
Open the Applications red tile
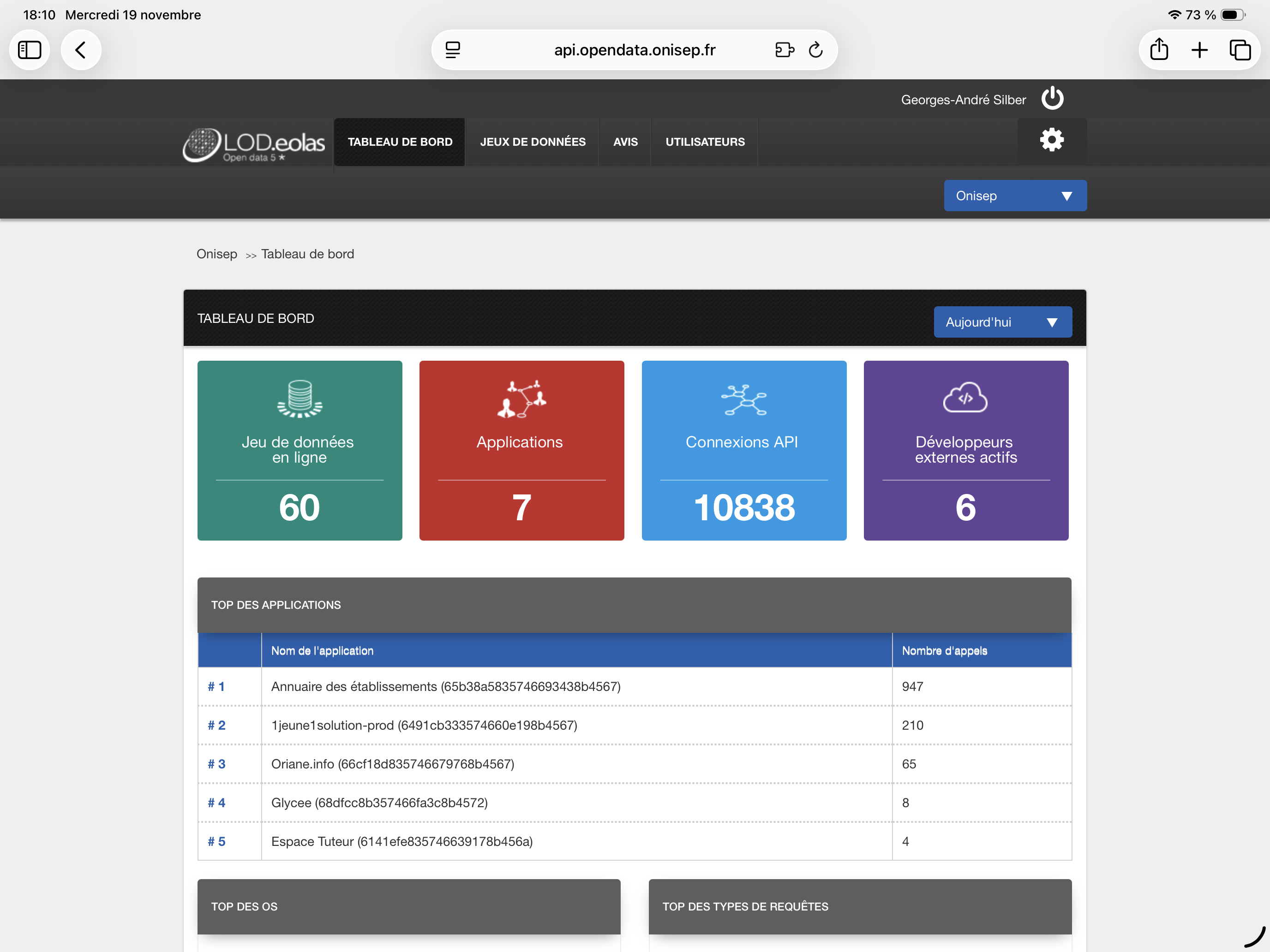coord(521,451)
